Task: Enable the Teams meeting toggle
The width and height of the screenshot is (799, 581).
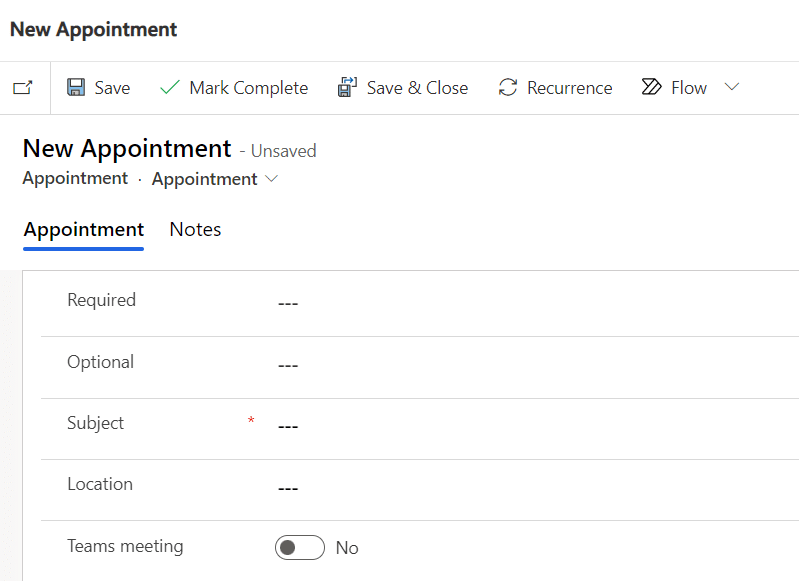Action: pos(300,548)
